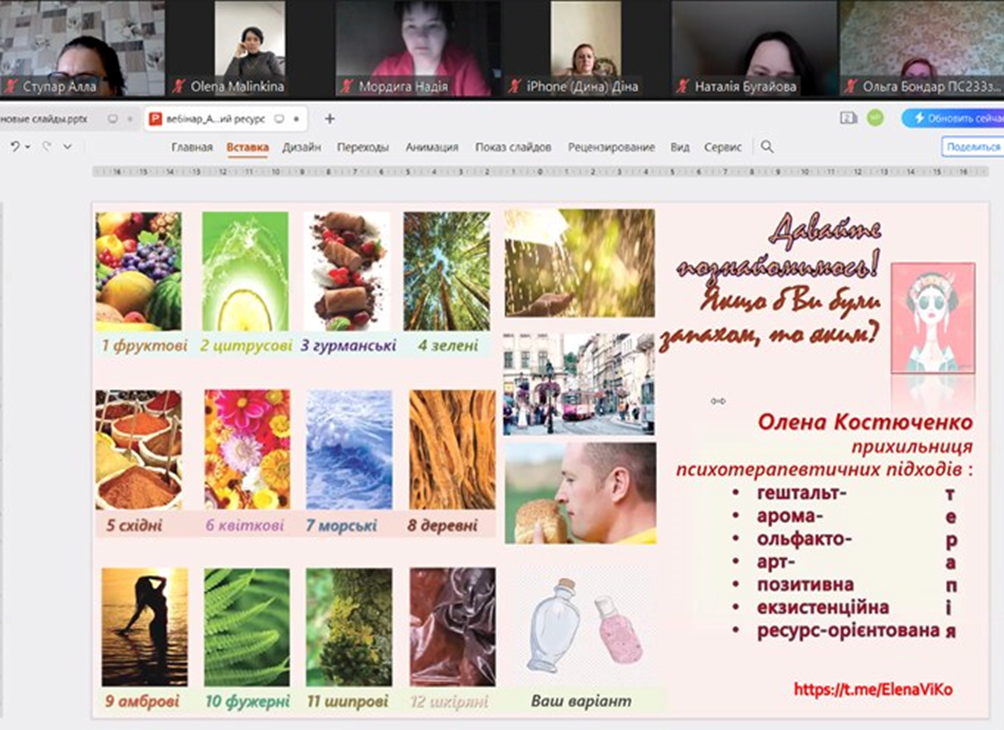The height and width of the screenshot is (730, 1004).
Task: Open the Вставка ribbon tab
Action: [247, 147]
